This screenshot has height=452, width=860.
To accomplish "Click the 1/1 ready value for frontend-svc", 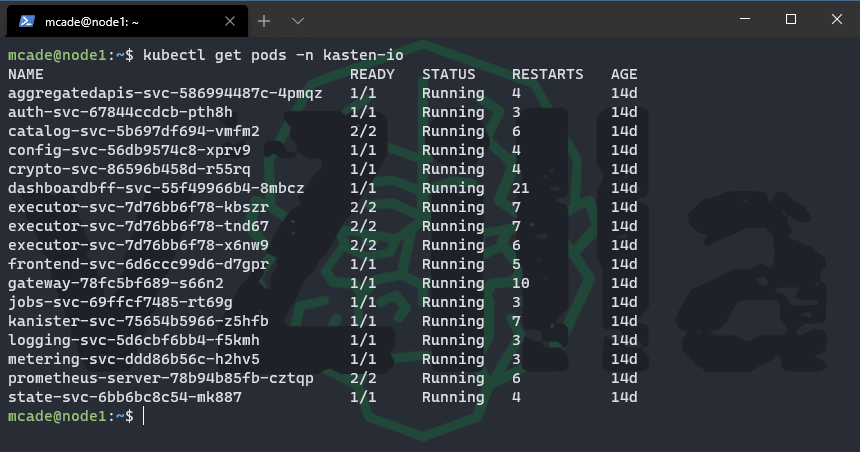I will [x=363, y=264].
